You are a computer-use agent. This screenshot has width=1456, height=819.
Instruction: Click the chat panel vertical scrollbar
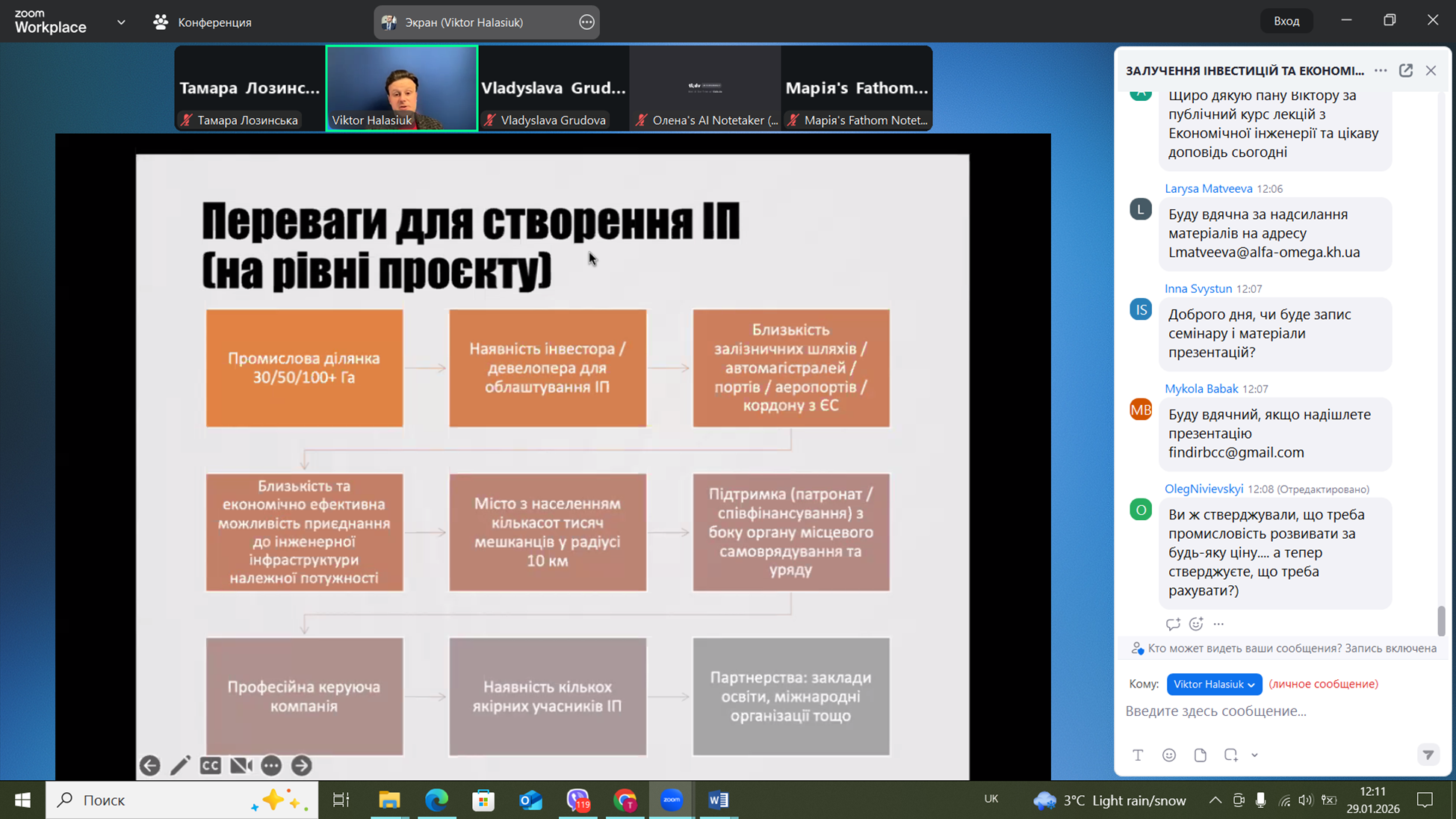tap(1441, 620)
